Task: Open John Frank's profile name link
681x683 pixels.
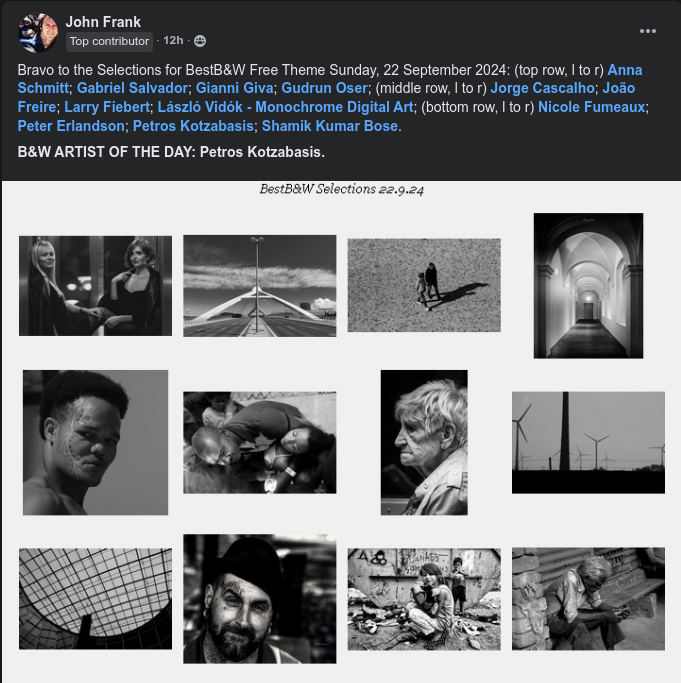Action: coord(103,22)
